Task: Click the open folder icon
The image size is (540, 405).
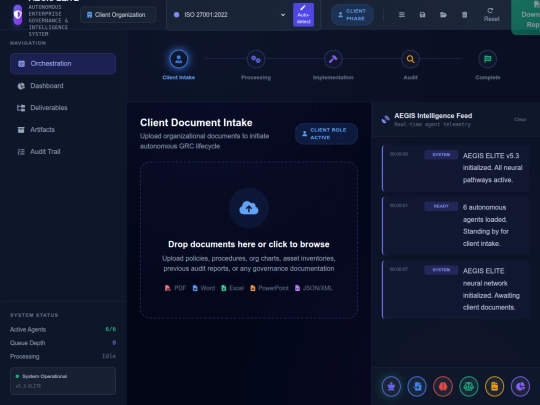Action: click(443, 15)
